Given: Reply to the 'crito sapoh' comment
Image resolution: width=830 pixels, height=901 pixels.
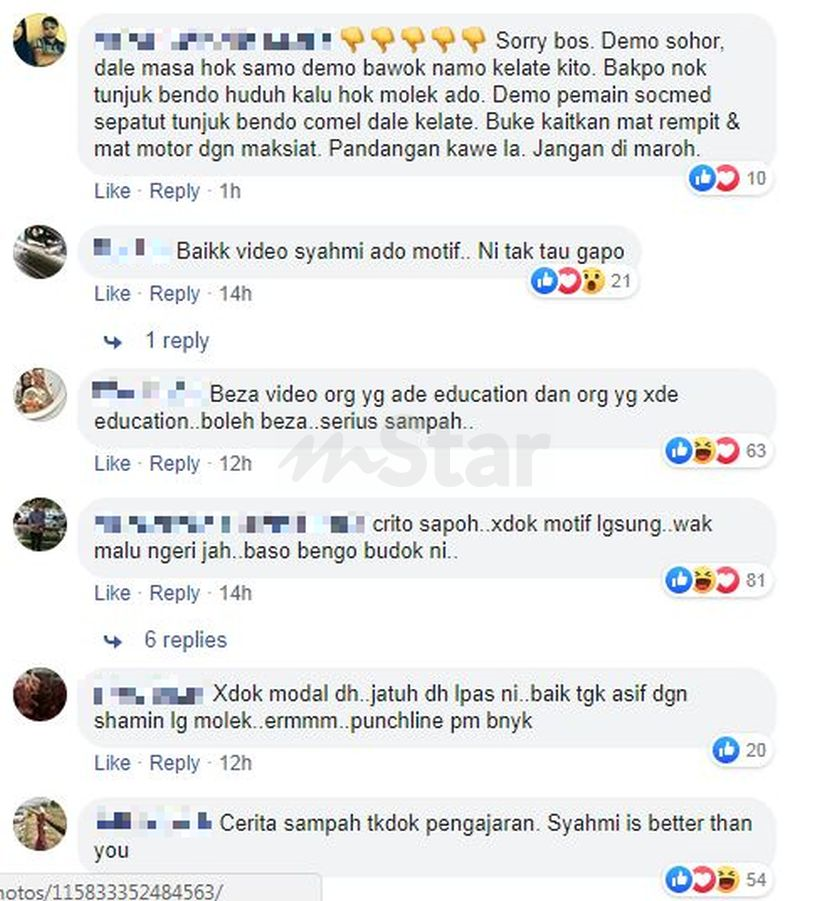Looking at the screenshot, I should tap(174, 592).
